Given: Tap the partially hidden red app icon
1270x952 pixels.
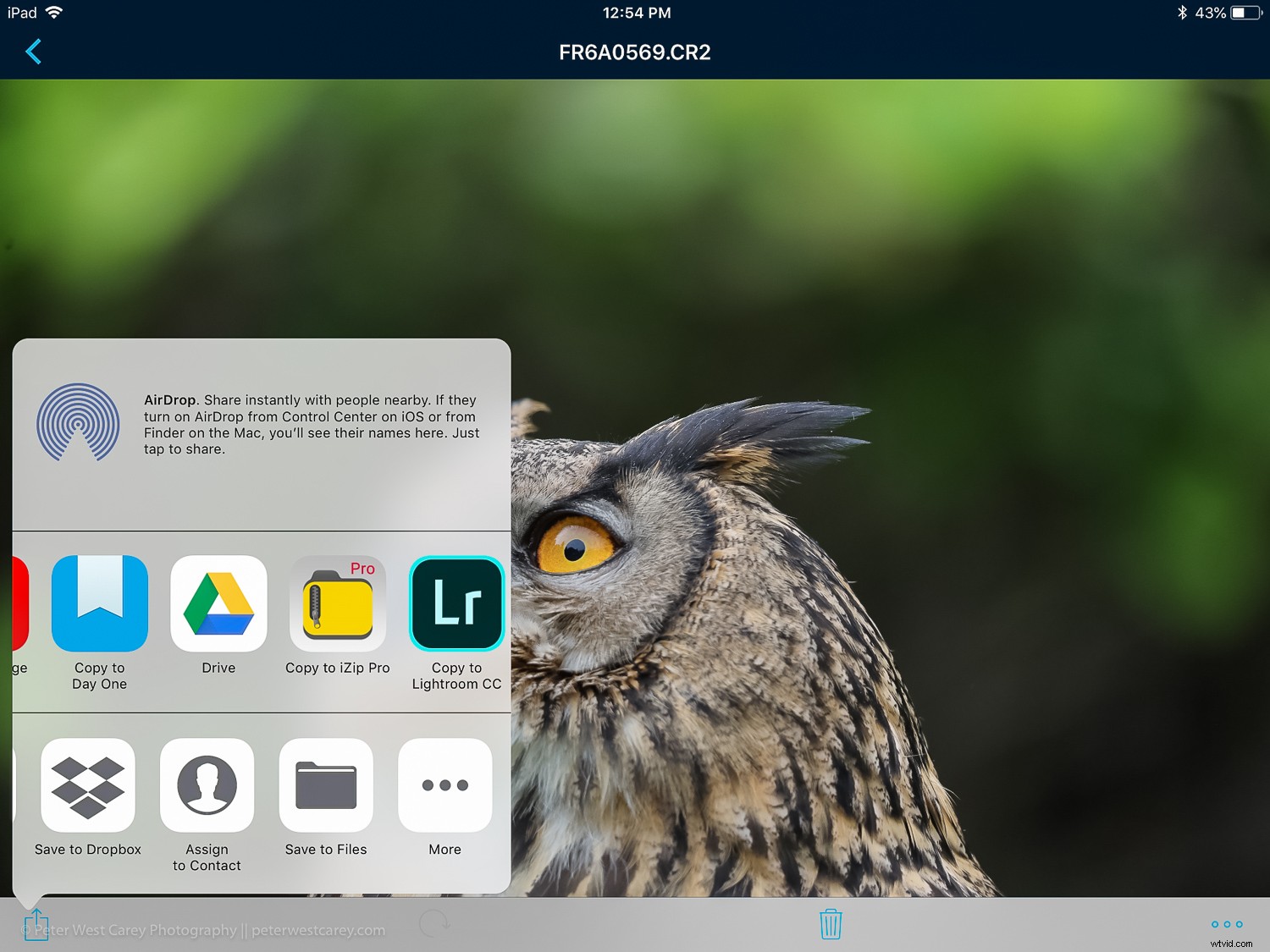Looking at the screenshot, I should click(20, 604).
